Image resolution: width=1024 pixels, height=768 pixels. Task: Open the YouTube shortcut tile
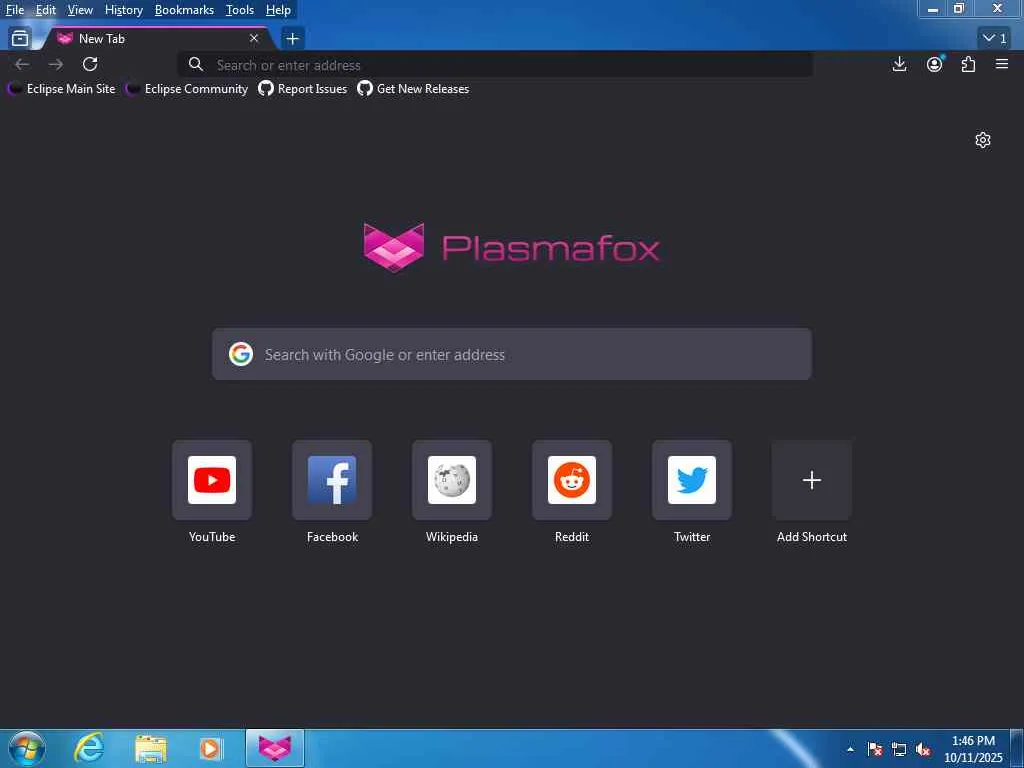tap(212, 480)
